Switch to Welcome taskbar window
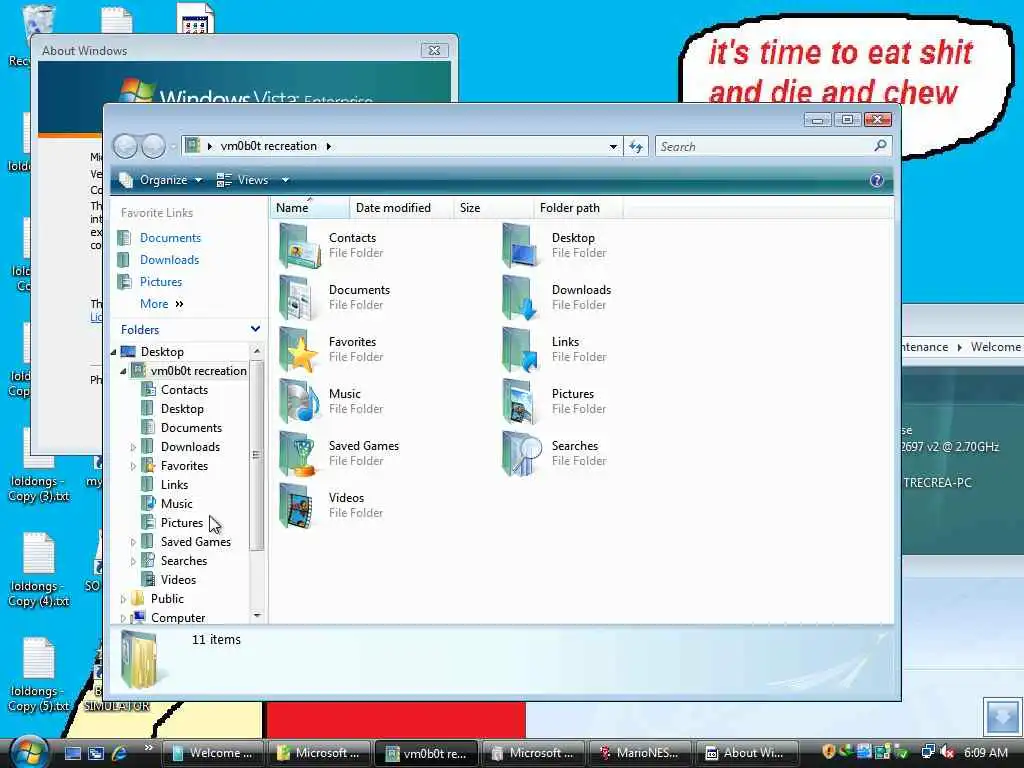1024x768 pixels. click(213, 754)
